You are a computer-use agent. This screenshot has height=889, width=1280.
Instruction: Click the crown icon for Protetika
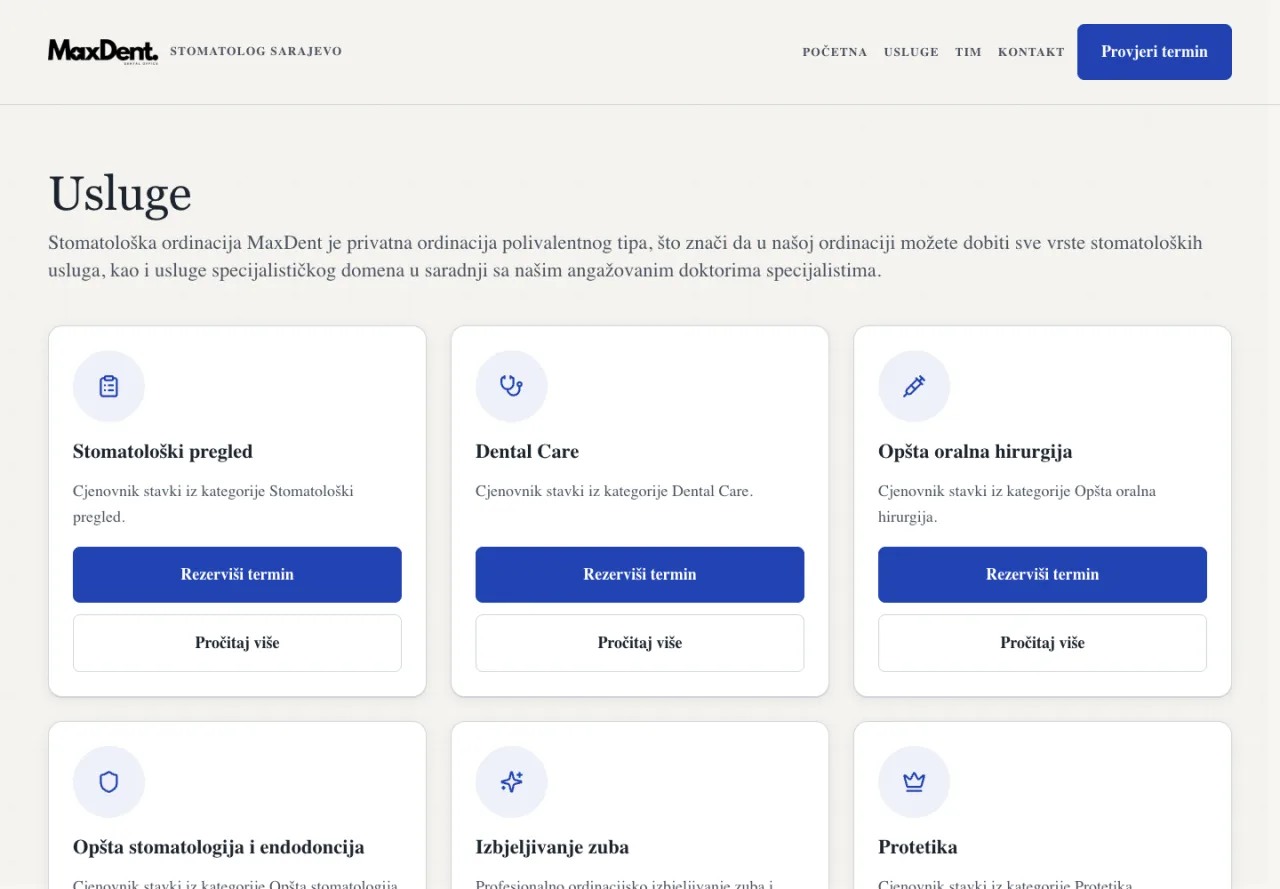click(x=914, y=782)
